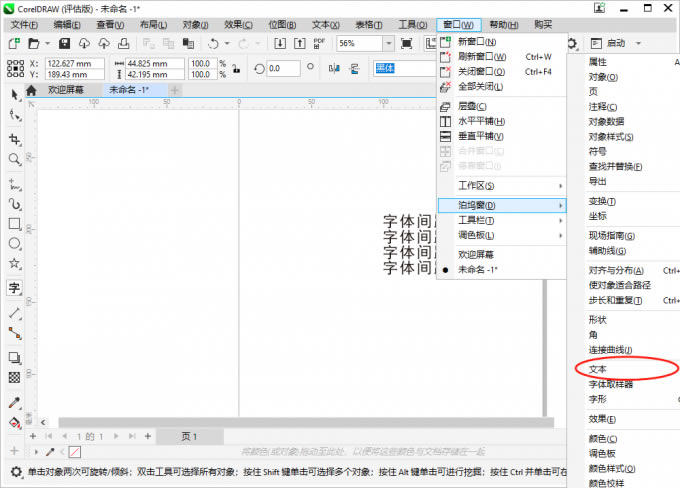Viewport: 680px width, 488px height.
Task: Click the 购买 menu button
Action: tap(543, 25)
